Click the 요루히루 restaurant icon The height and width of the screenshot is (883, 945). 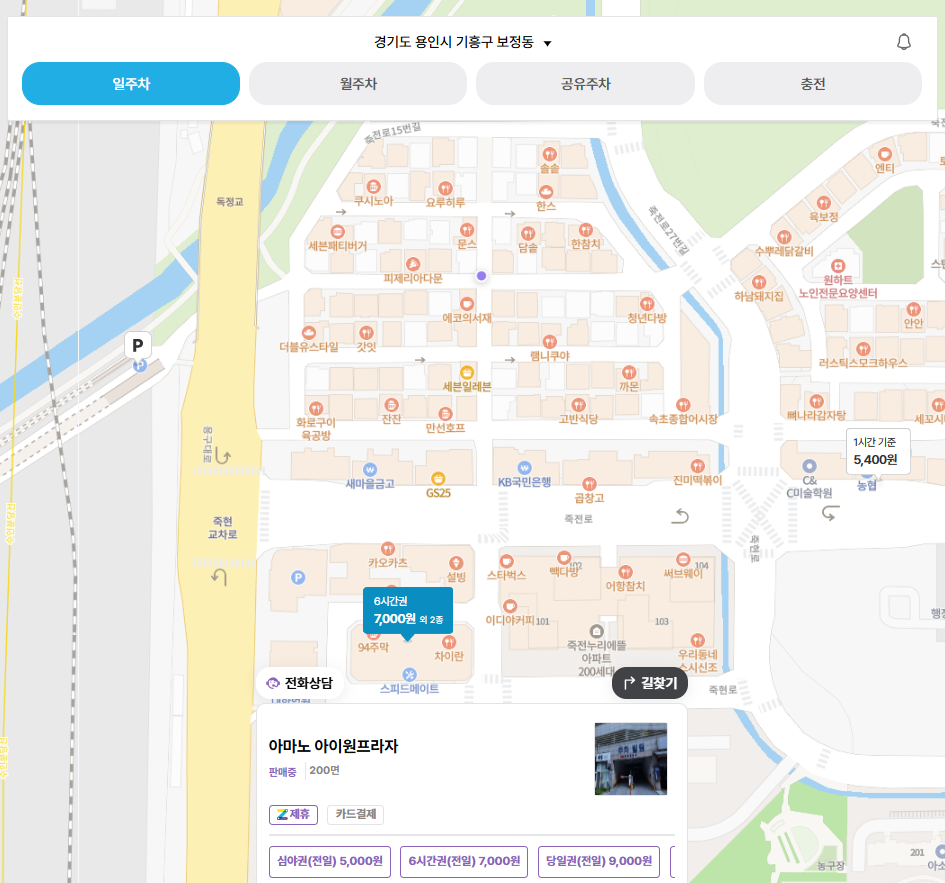pos(445,188)
